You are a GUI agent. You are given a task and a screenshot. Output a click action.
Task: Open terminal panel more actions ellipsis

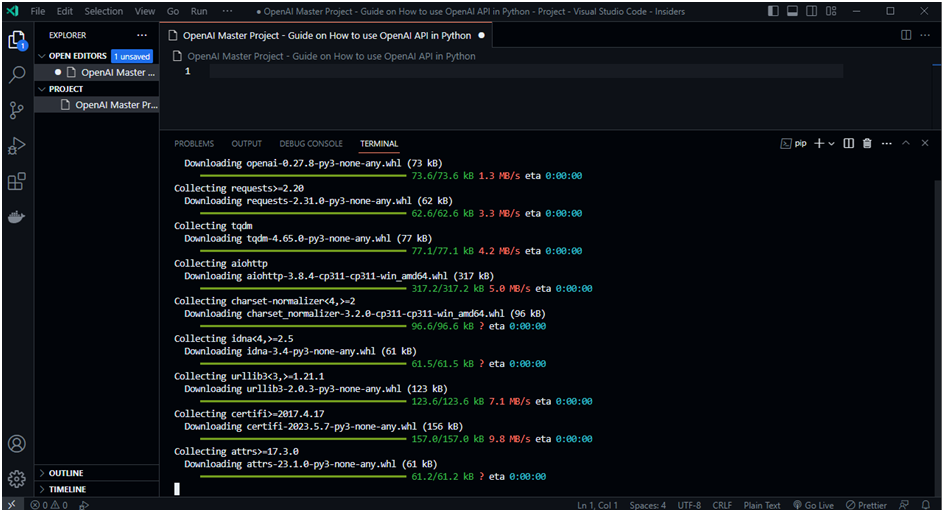point(887,143)
